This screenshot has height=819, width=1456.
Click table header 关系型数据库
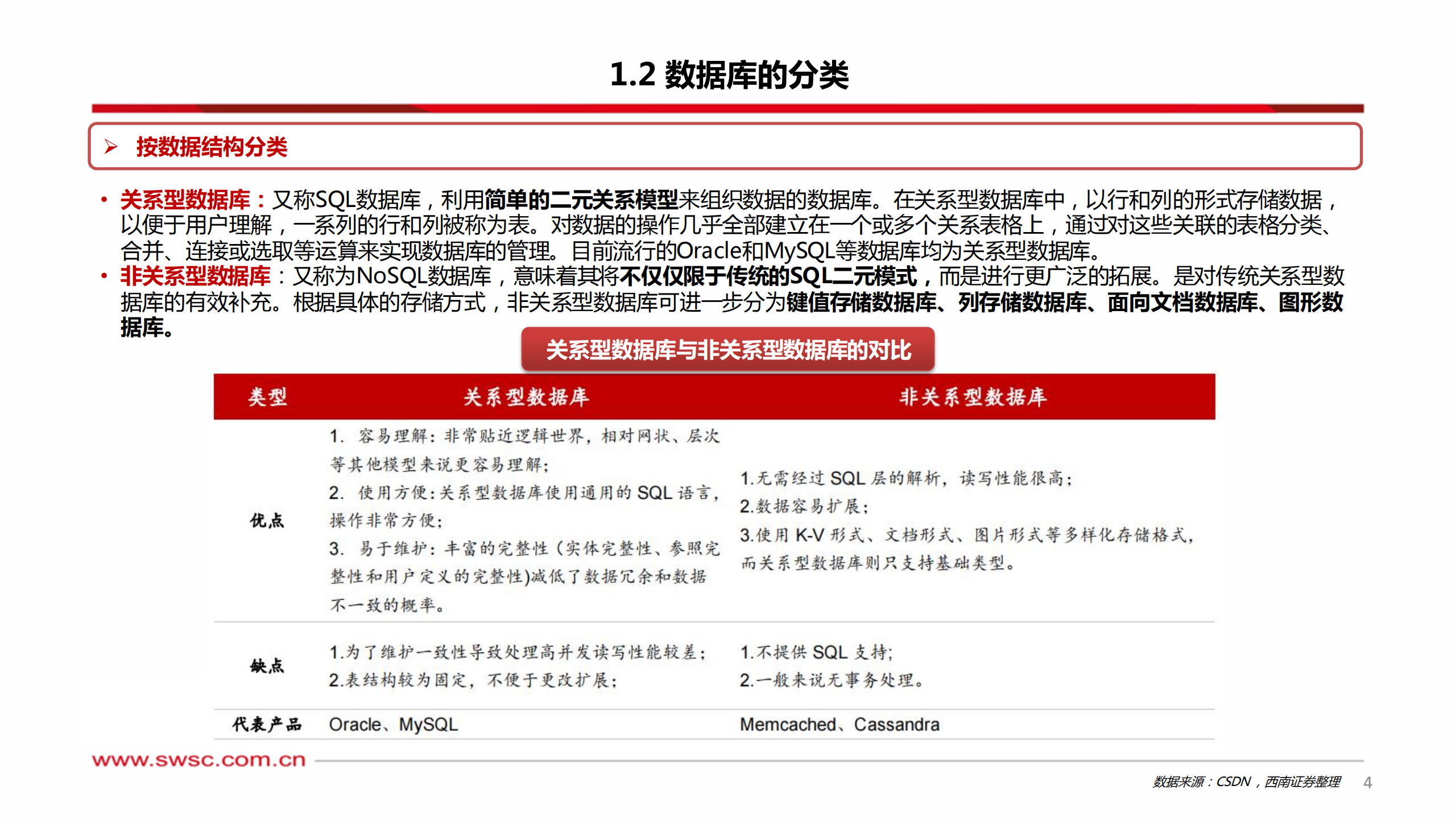click(x=526, y=396)
